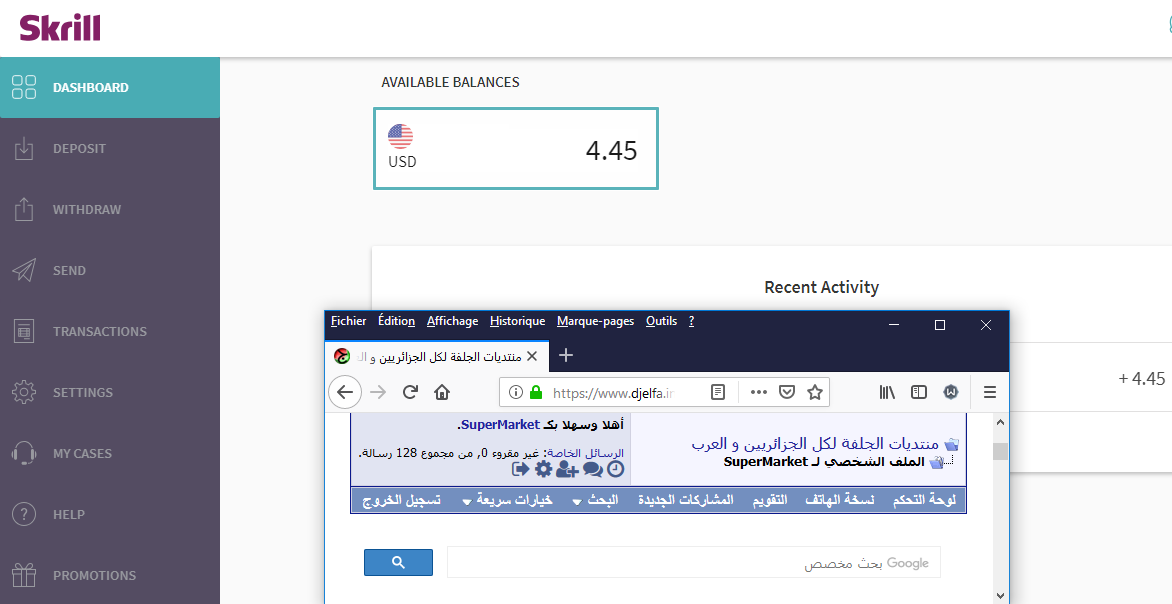Open the Édition menu in Firefox

tap(396, 321)
